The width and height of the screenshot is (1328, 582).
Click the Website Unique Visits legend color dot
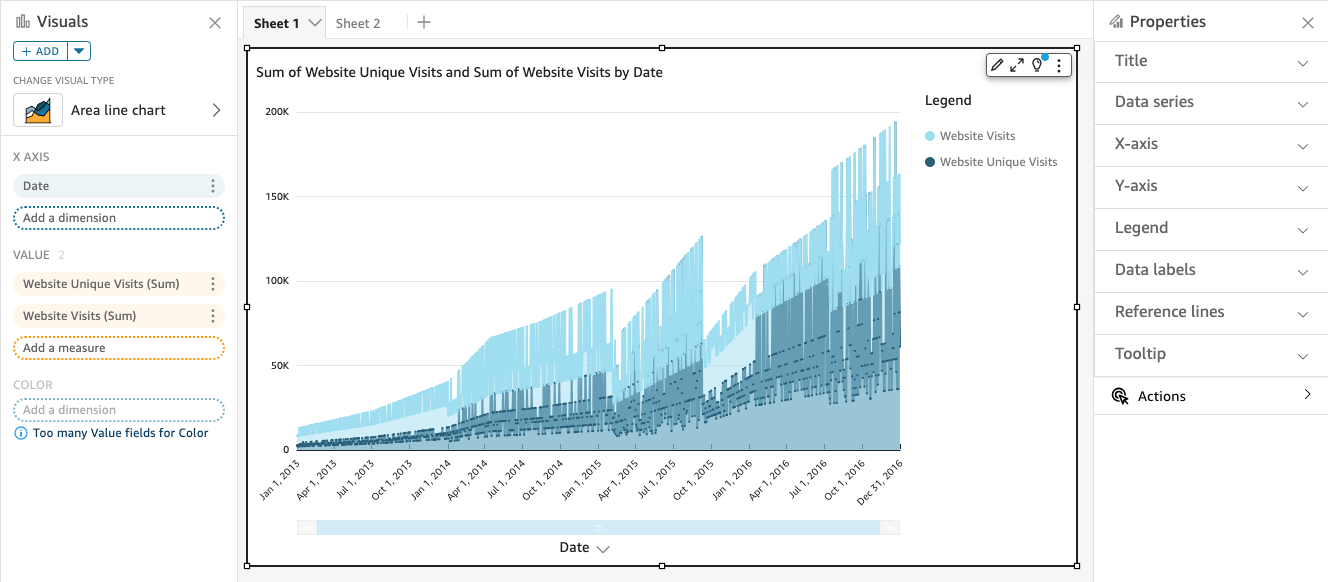pyautogui.click(x=930, y=162)
